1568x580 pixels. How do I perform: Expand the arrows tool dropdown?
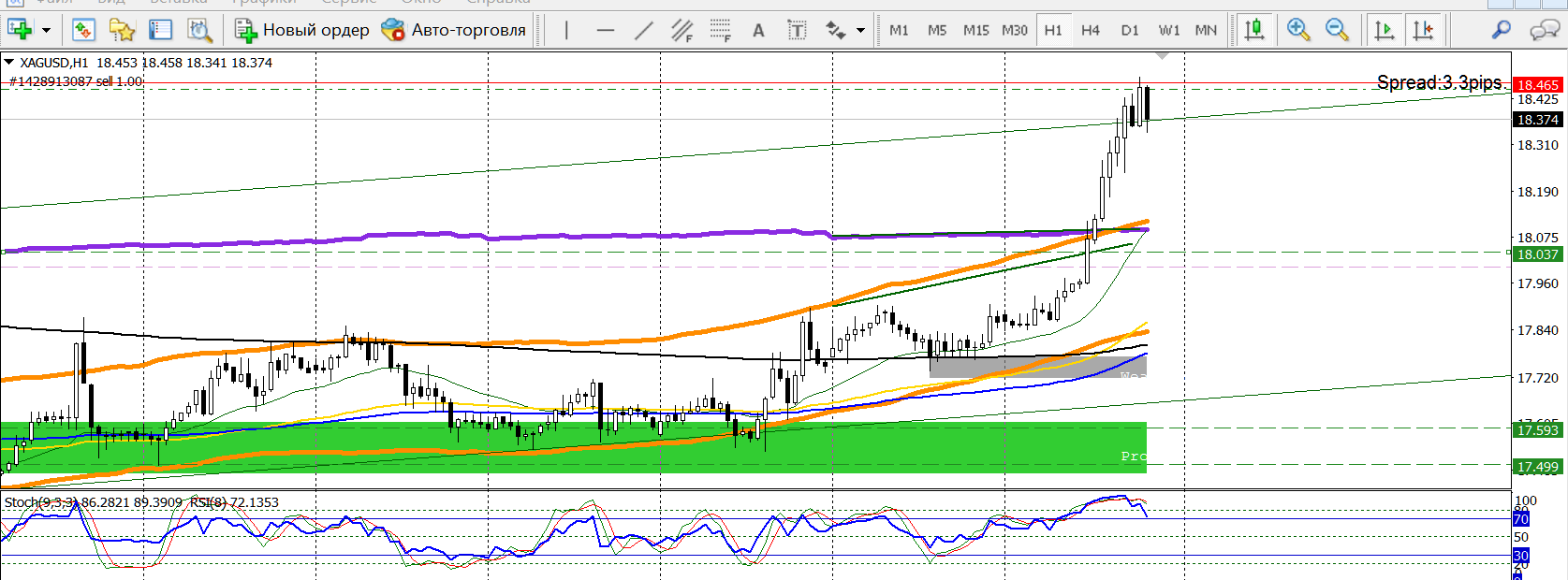(860, 30)
